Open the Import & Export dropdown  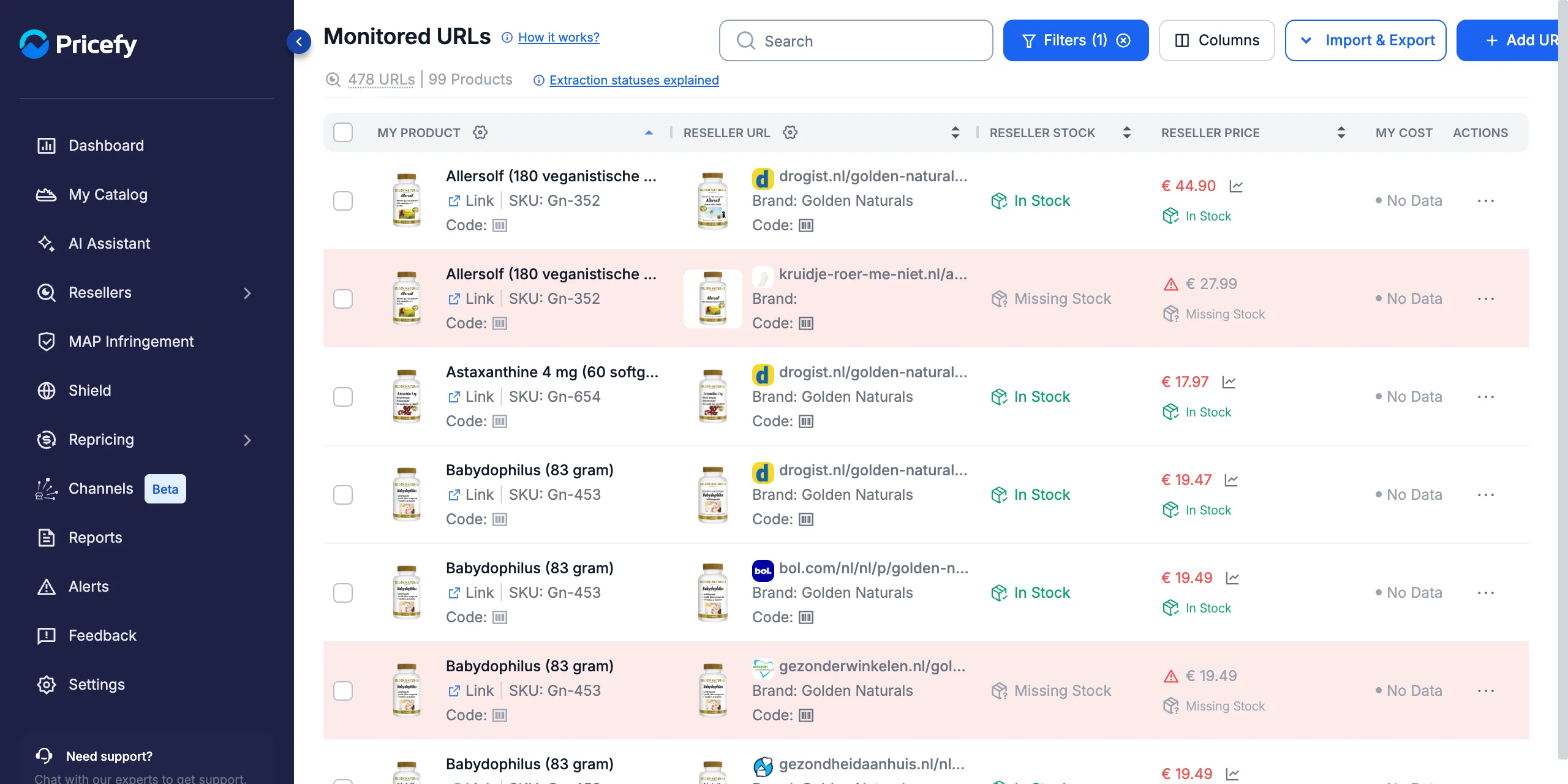(1365, 40)
